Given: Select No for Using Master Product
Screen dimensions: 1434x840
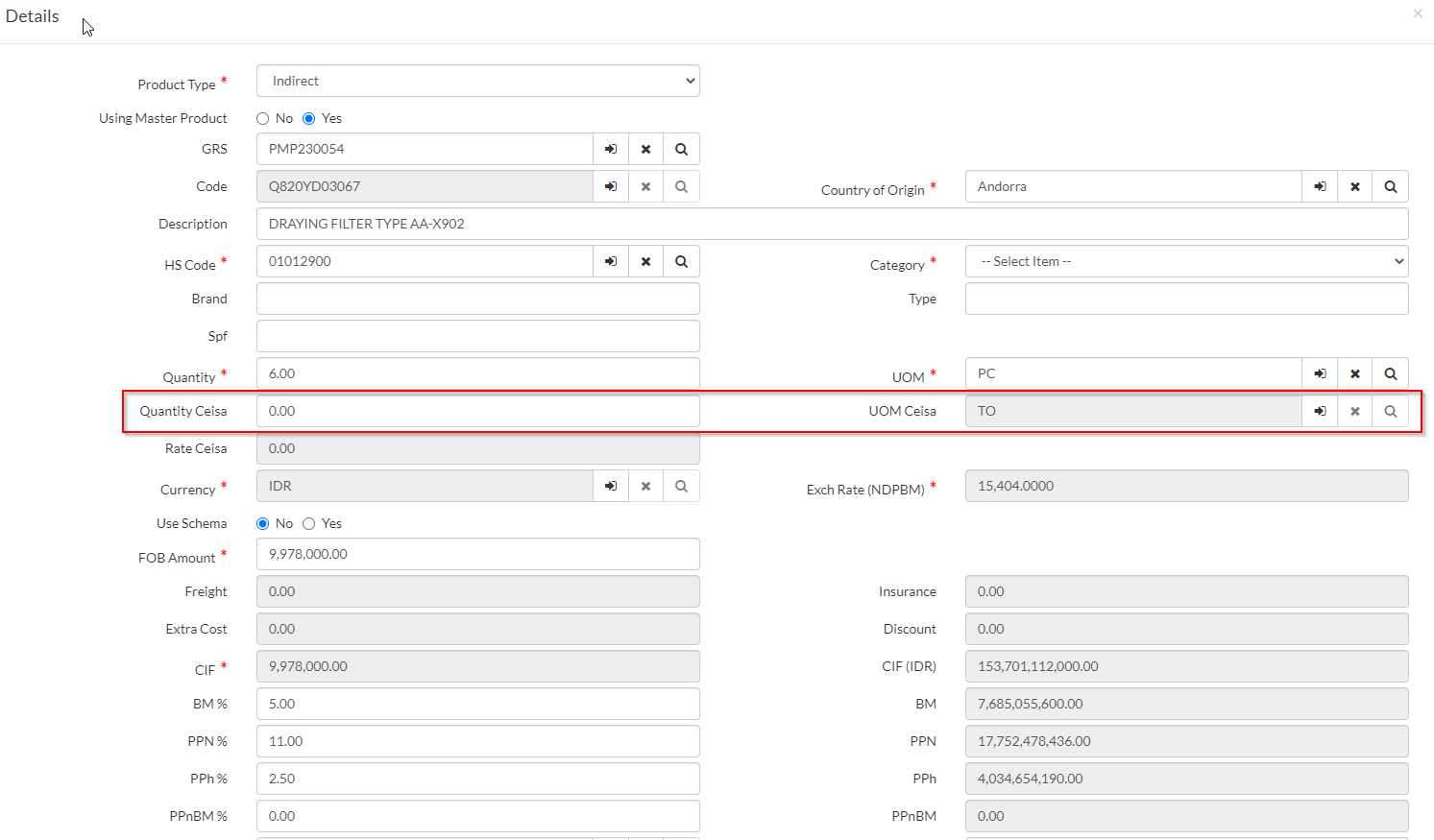Looking at the screenshot, I should coord(263,119).
